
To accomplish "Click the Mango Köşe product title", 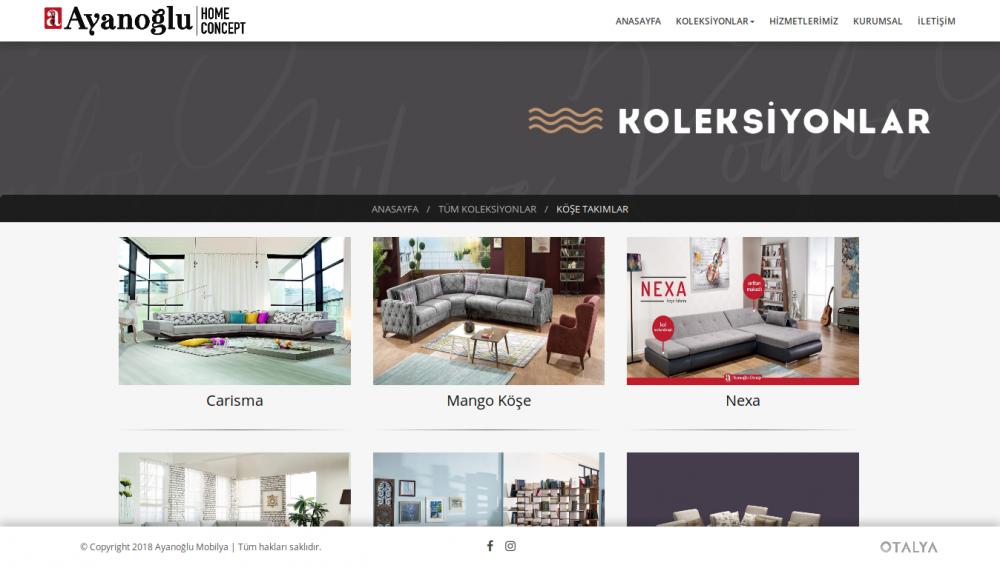I will click(x=489, y=401).
